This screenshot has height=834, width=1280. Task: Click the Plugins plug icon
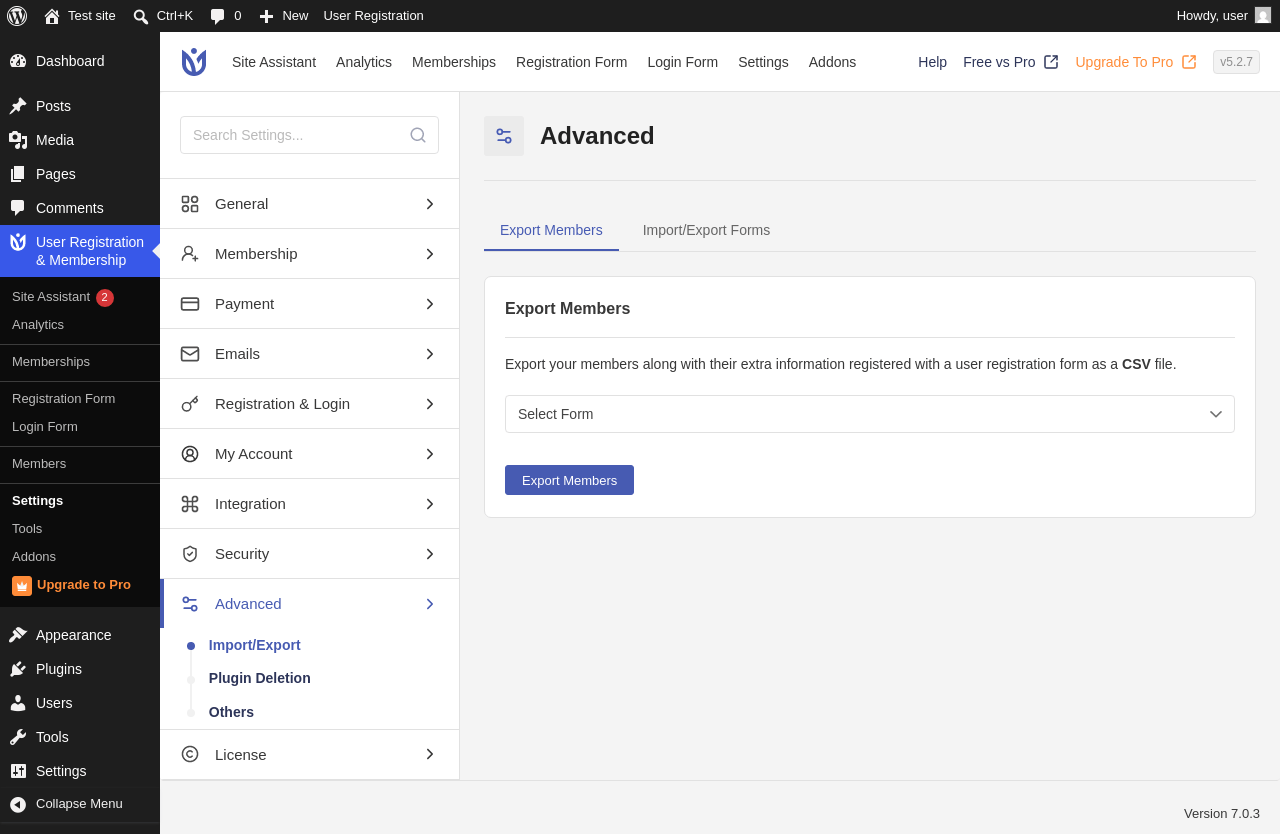(x=18, y=669)
